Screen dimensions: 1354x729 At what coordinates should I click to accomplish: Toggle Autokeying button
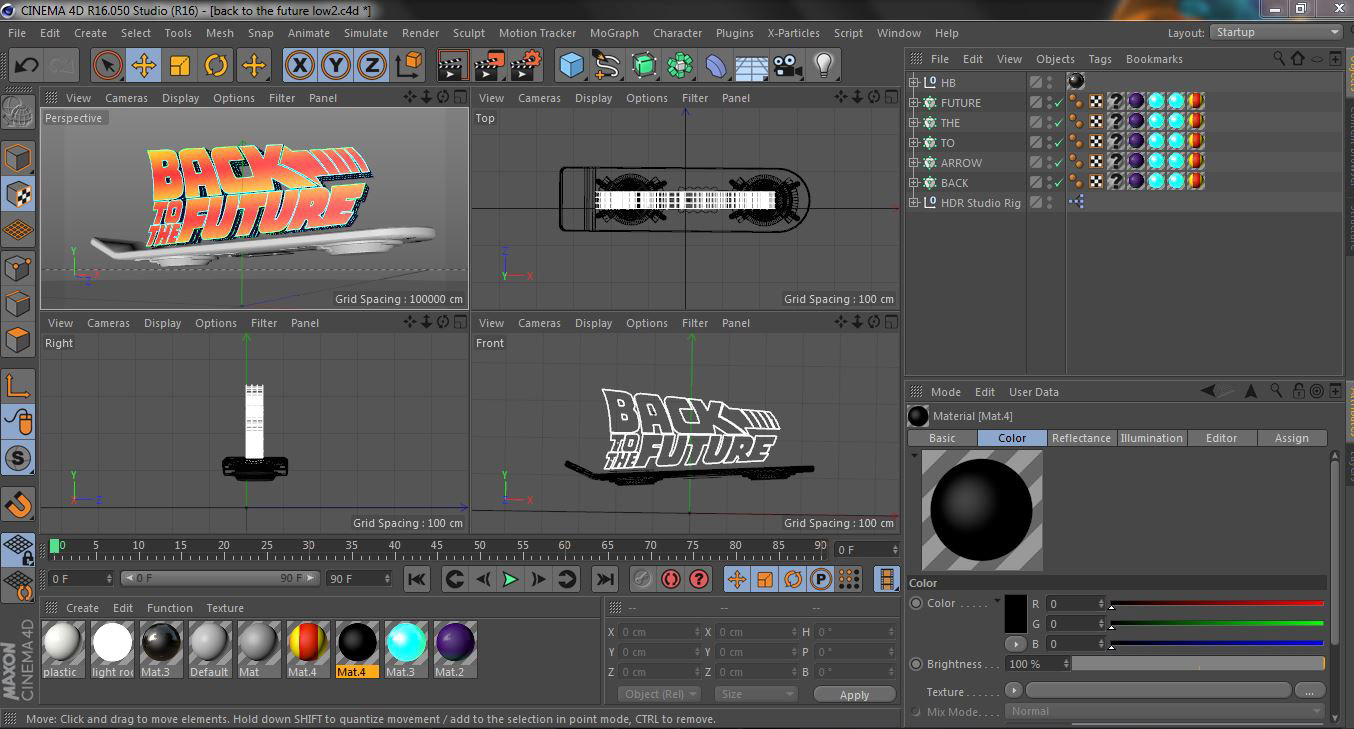coord(670,579)
